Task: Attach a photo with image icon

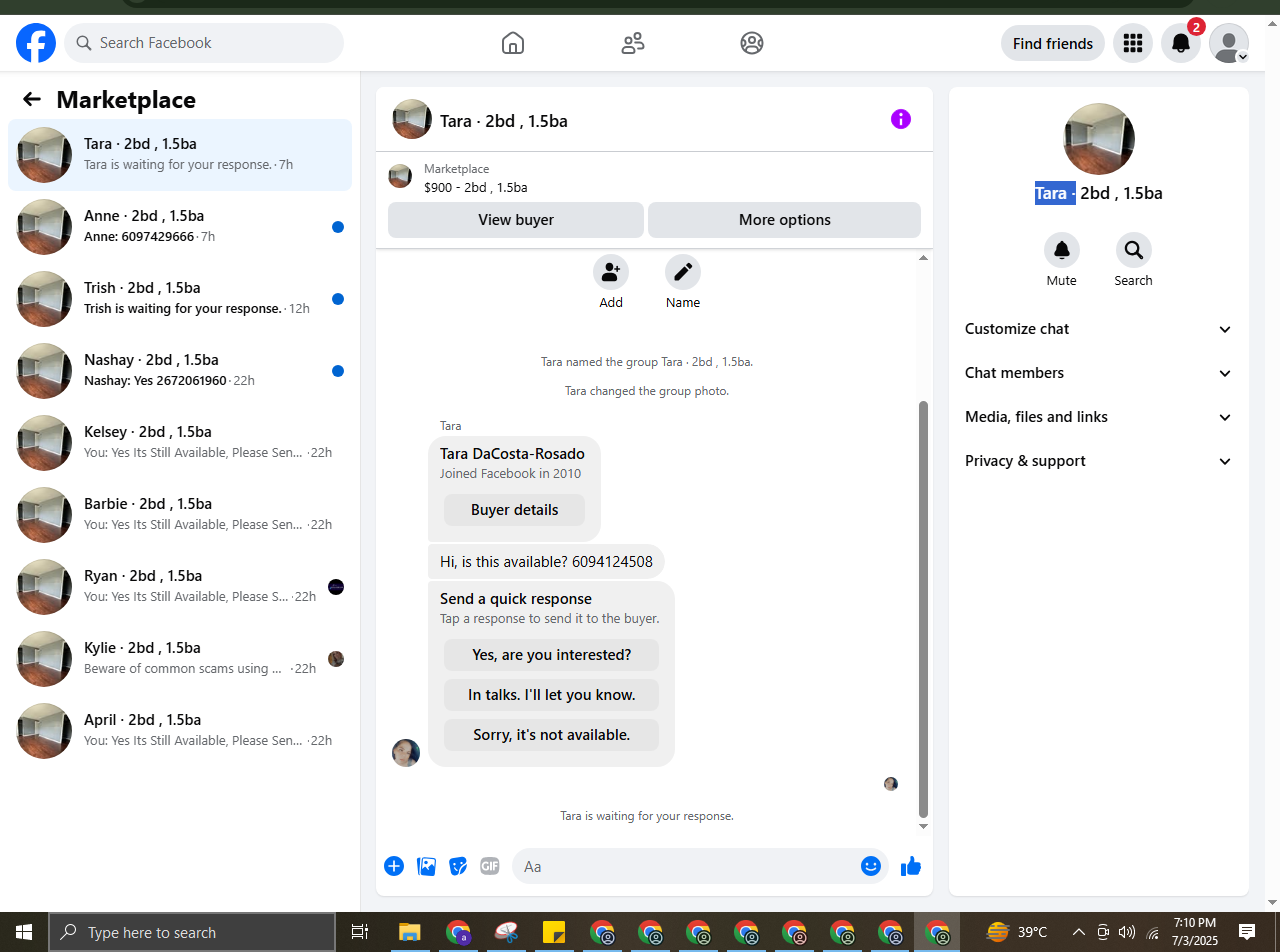Action: pyautogui.click(x=426, y=866)
